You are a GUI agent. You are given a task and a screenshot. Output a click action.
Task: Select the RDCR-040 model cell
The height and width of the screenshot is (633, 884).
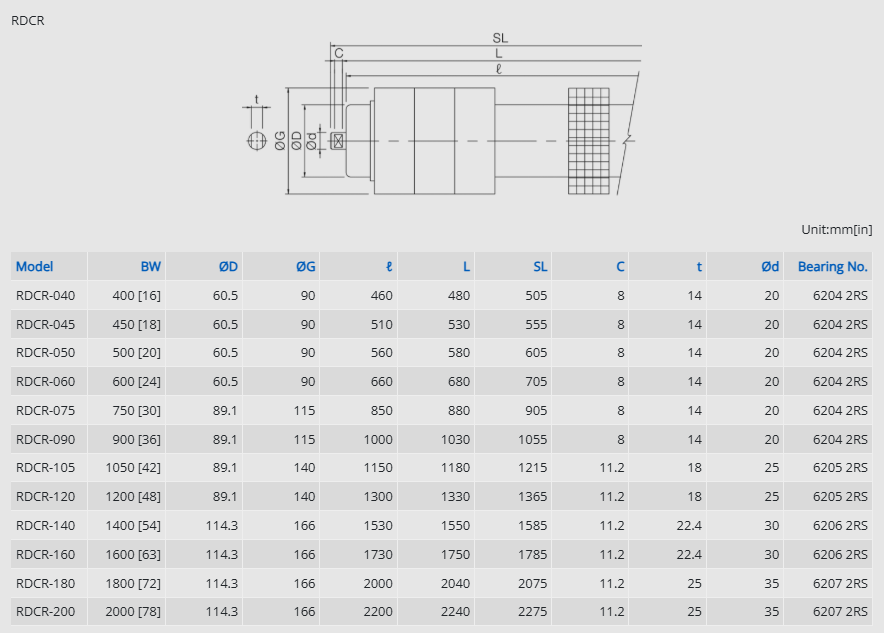pos(45,295)
